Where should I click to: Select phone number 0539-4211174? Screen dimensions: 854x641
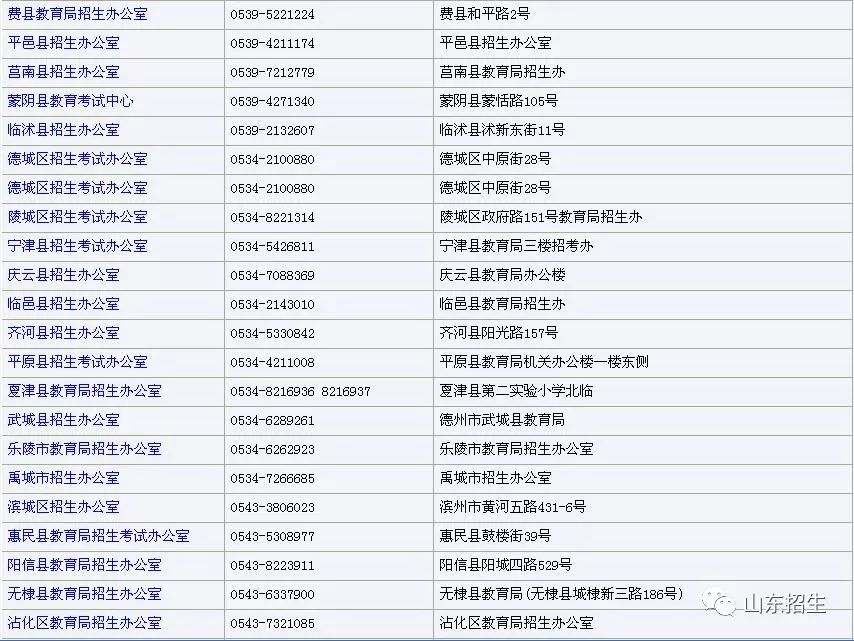coord(272,44)
